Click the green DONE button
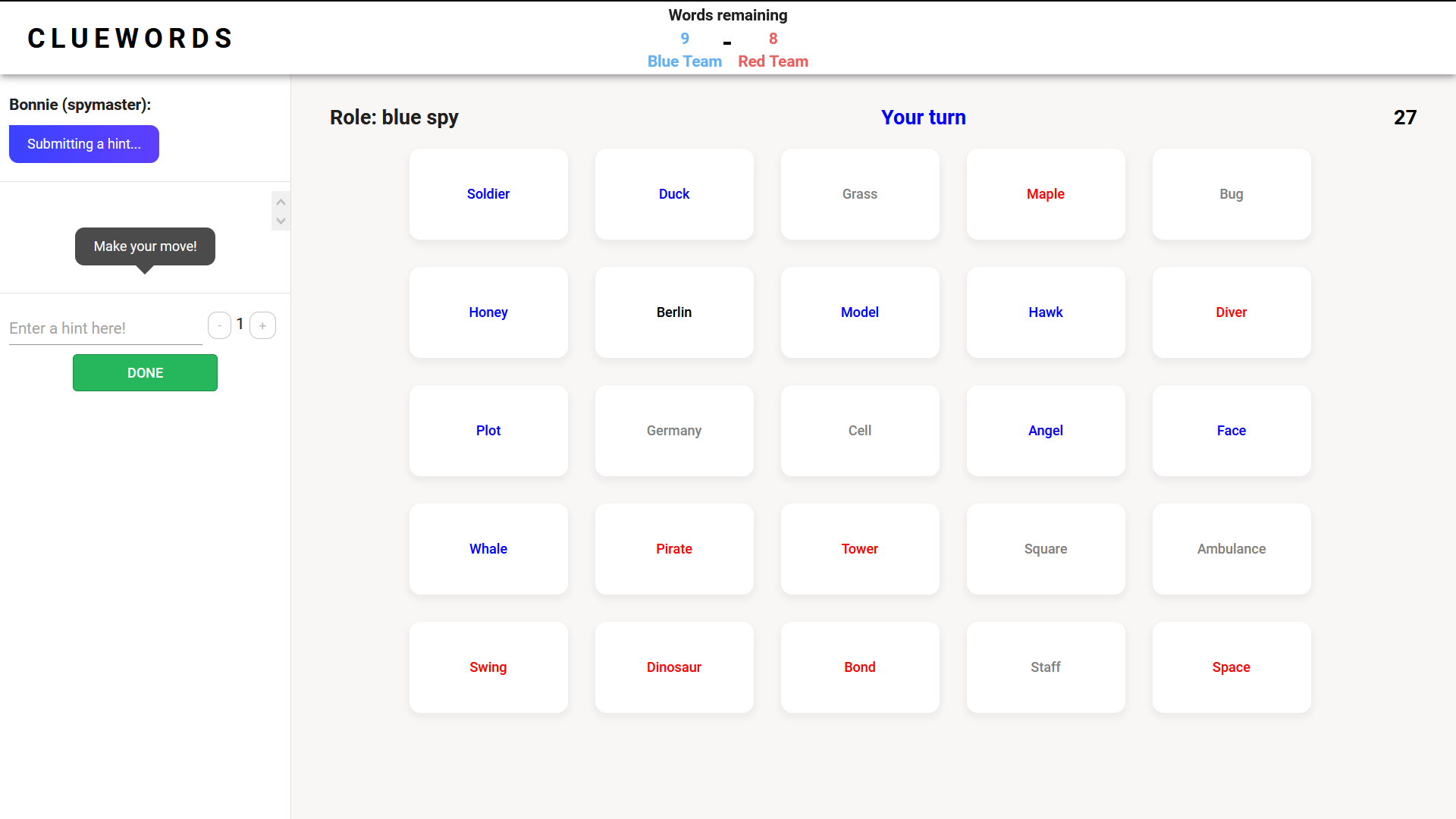 point(145,372)
